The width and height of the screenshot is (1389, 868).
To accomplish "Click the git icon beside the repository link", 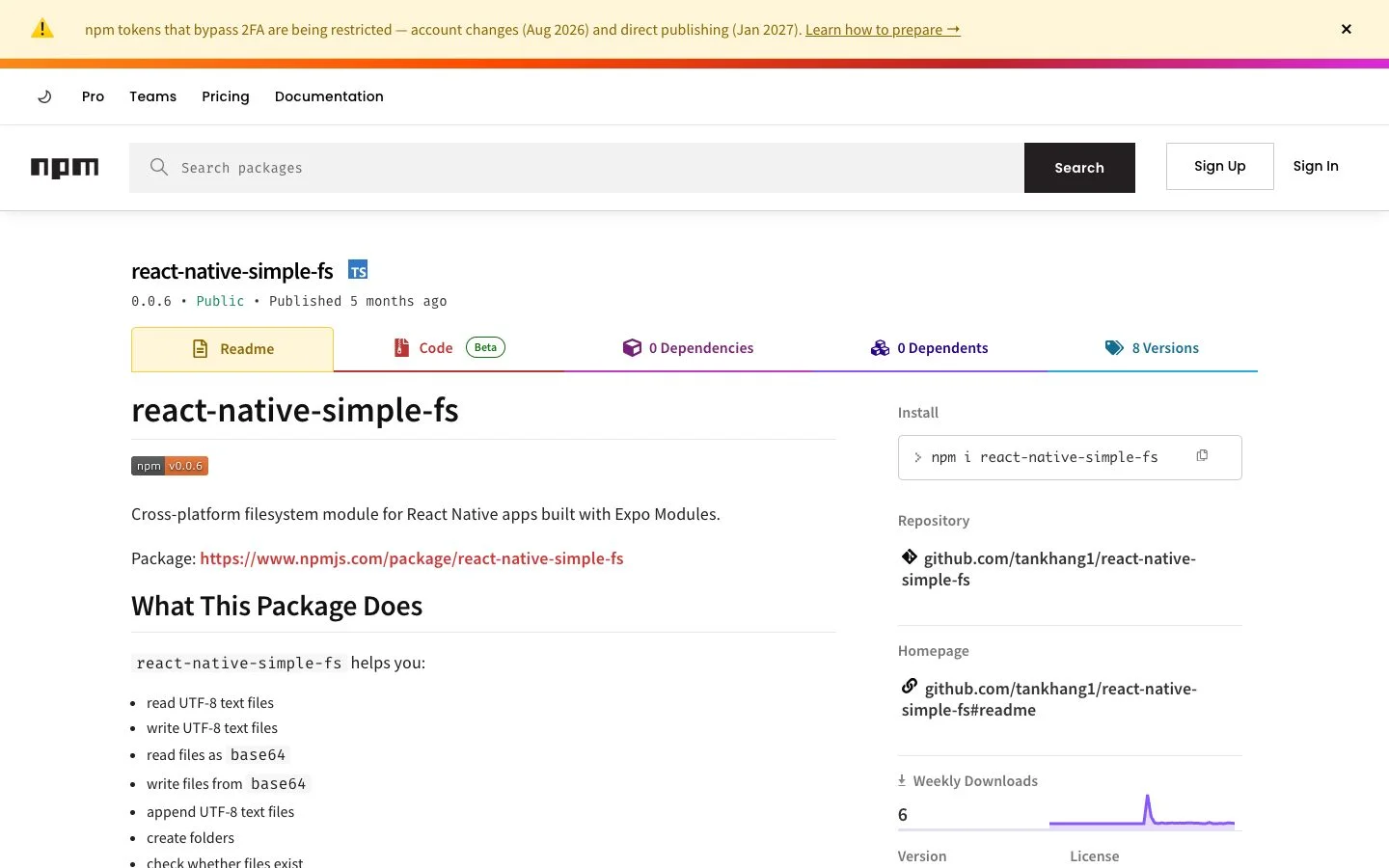I will point(910,556).
